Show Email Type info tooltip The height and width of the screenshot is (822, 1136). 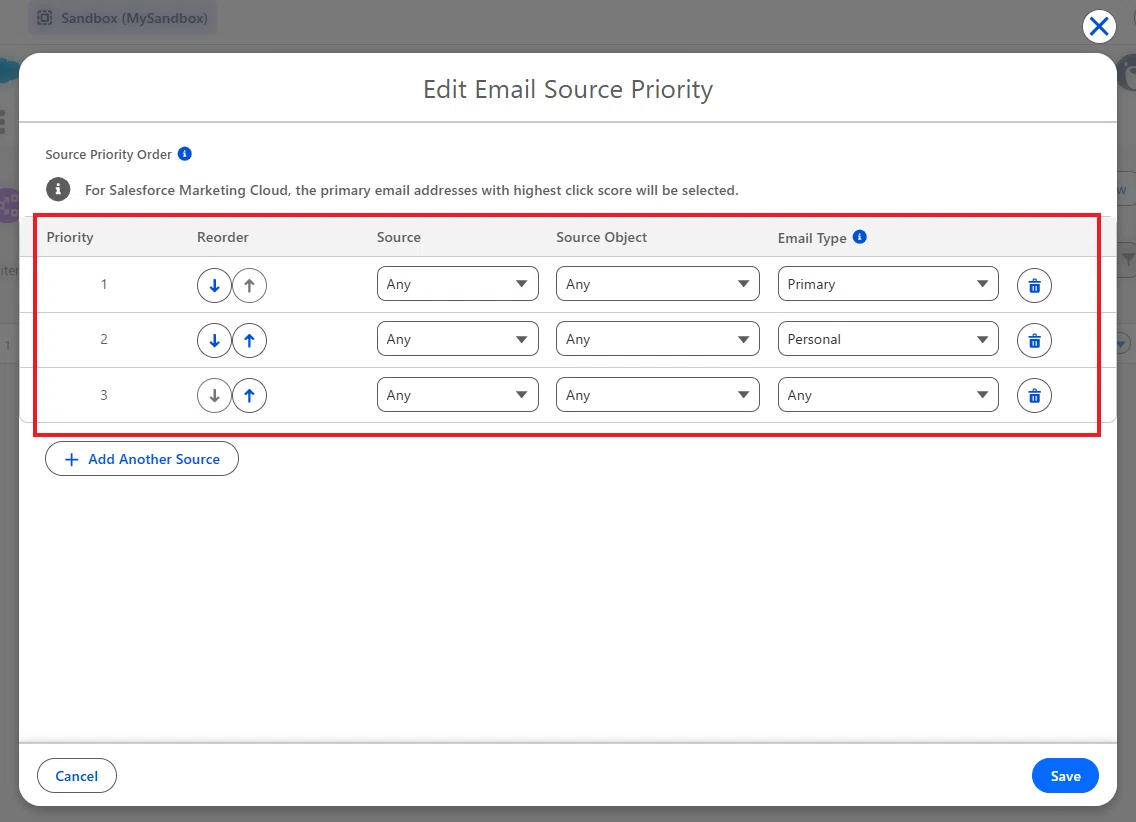(x=859, y=237)
